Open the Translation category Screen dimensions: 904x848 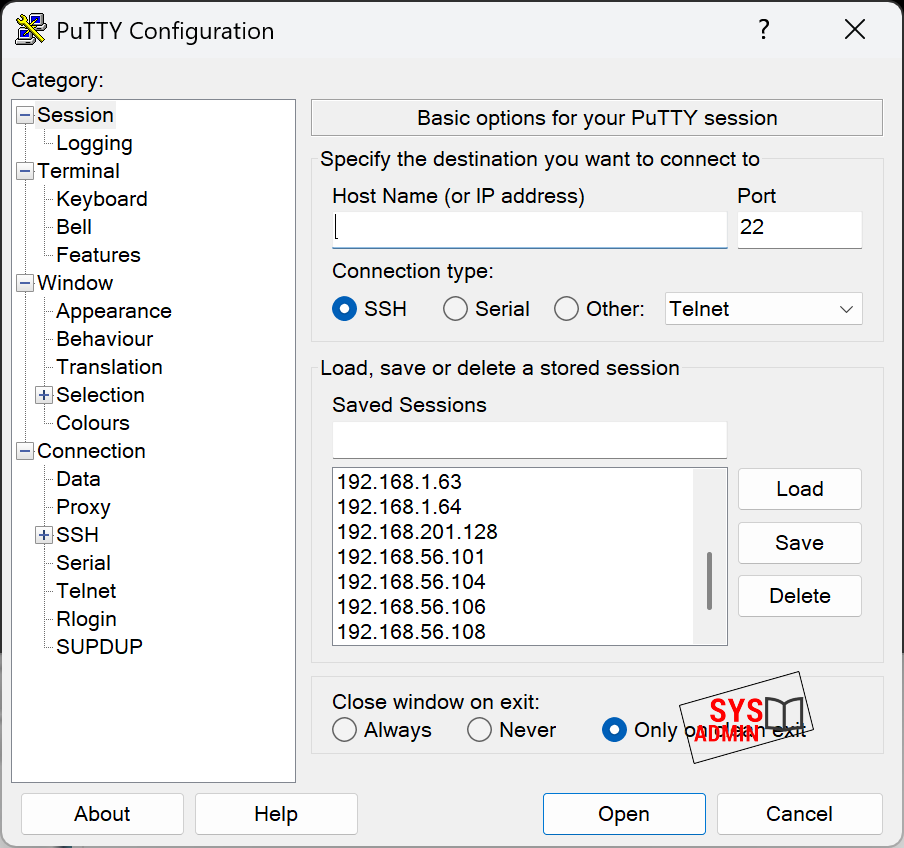coord(110,367)
